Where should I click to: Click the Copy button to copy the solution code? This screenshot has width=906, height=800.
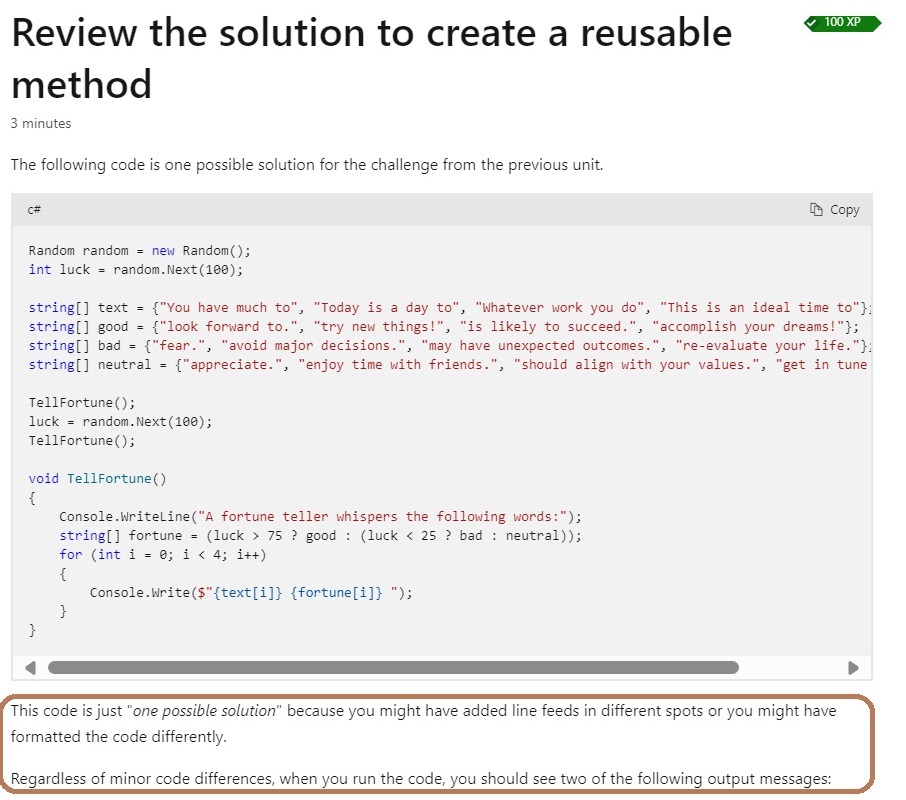click(x=834, y=209)
